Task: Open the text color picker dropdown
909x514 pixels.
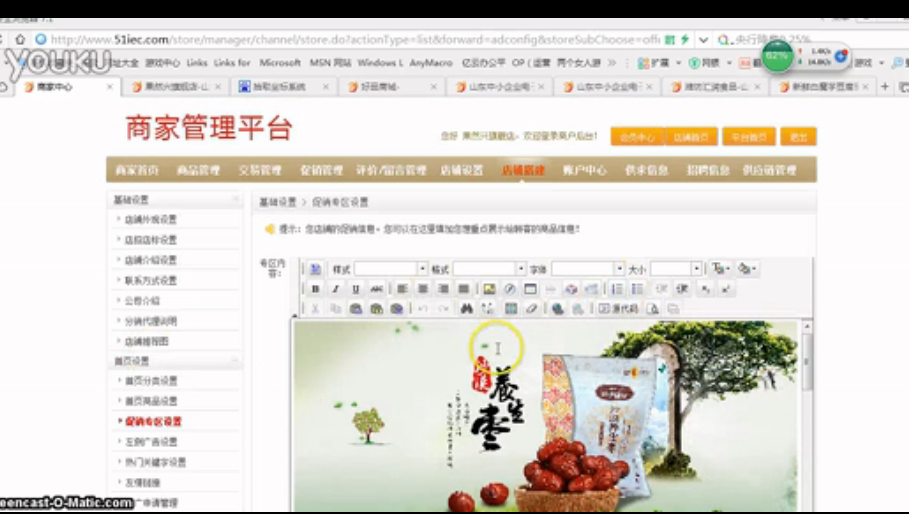Action: (721, 269)
